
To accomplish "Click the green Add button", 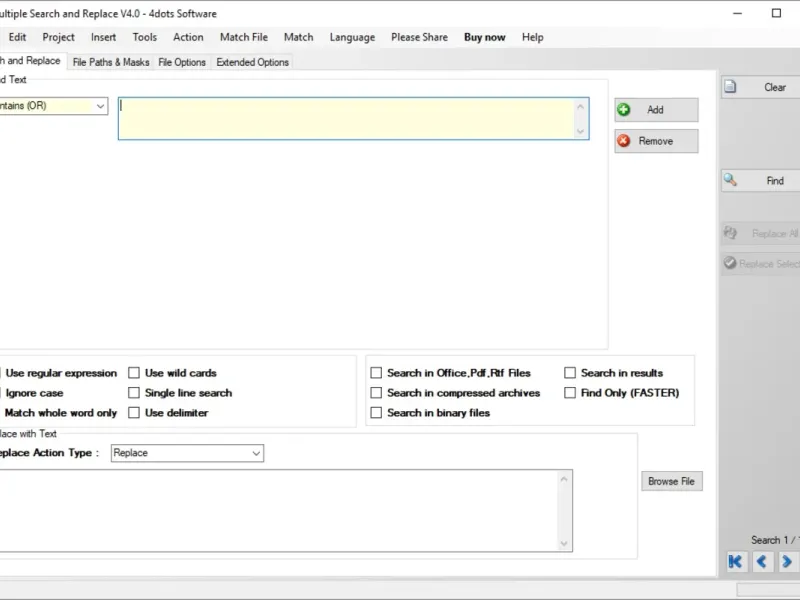I will (x=656, y=110).
